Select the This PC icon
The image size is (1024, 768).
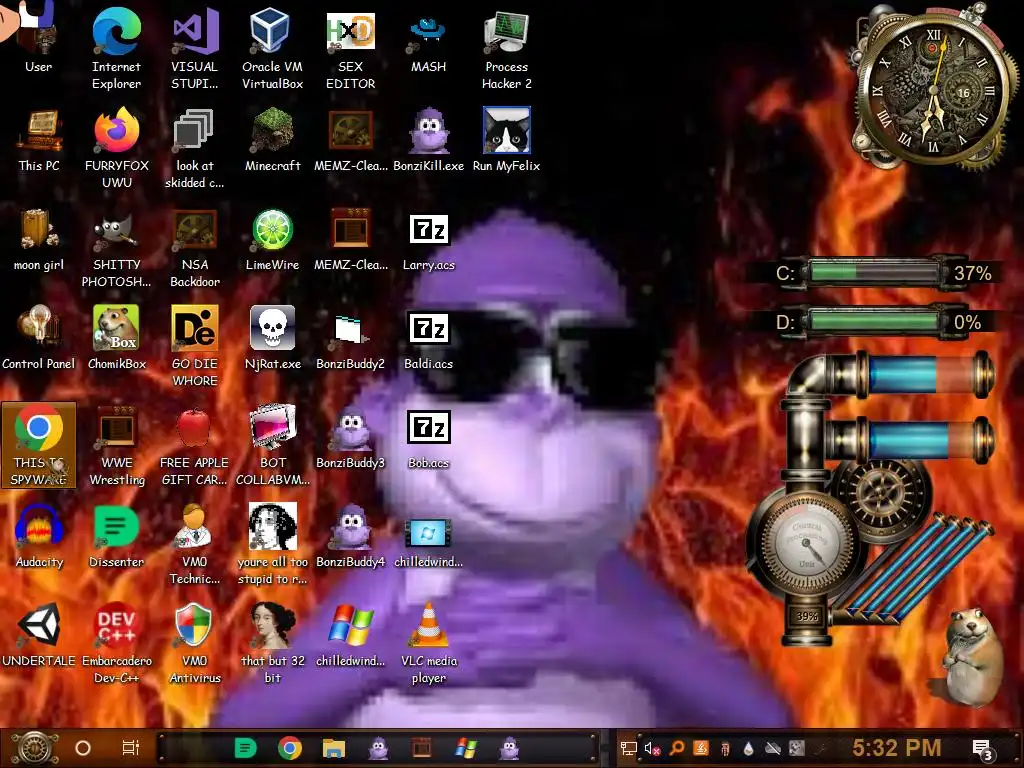point(39,140)
